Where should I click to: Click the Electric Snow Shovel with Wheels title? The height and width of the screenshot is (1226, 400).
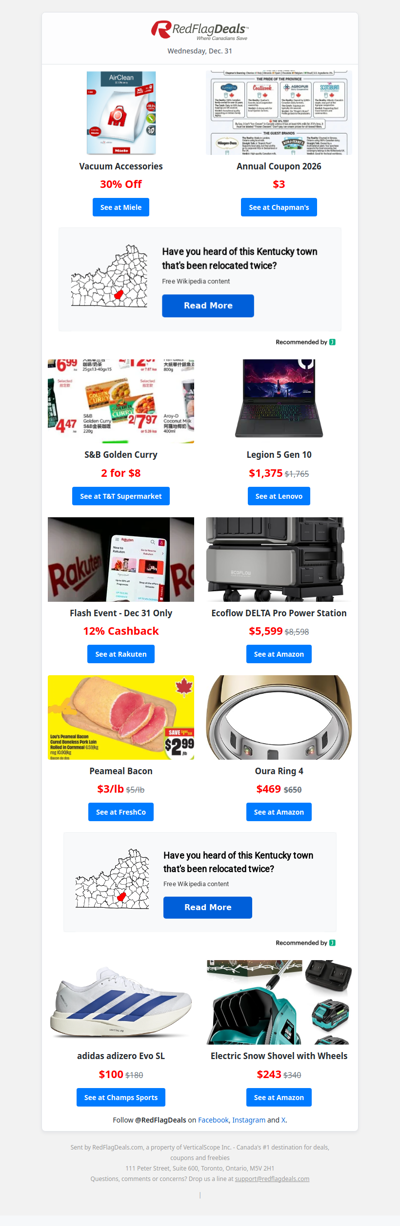click(279, 1055)
